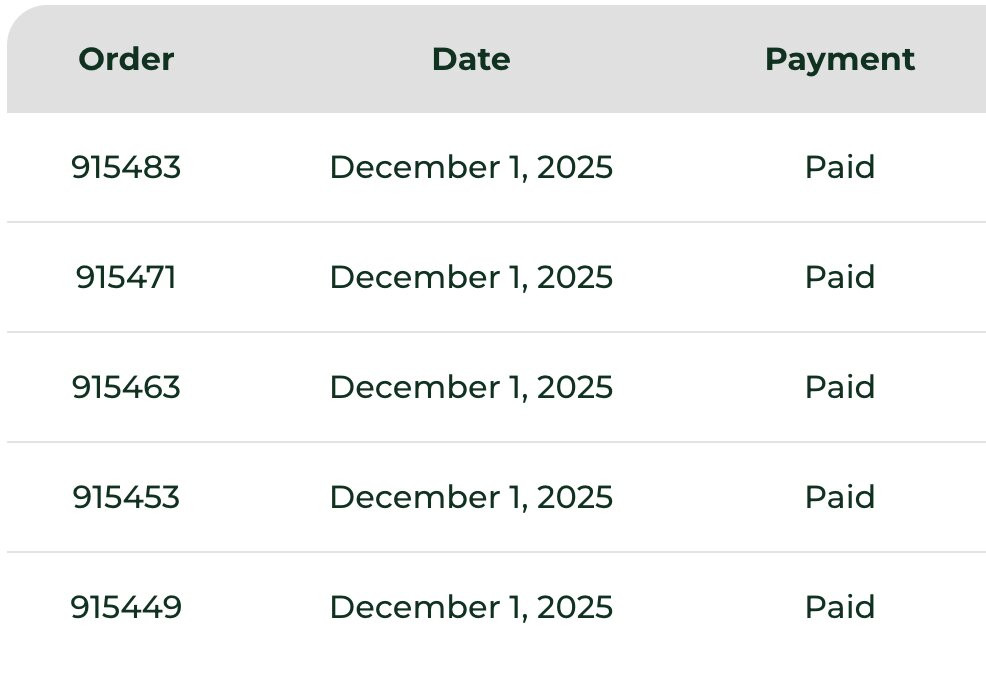Select Paid status of order 915453
This screenshot has height=686, width=986.
pyautogui.click(x=839, y=497)
